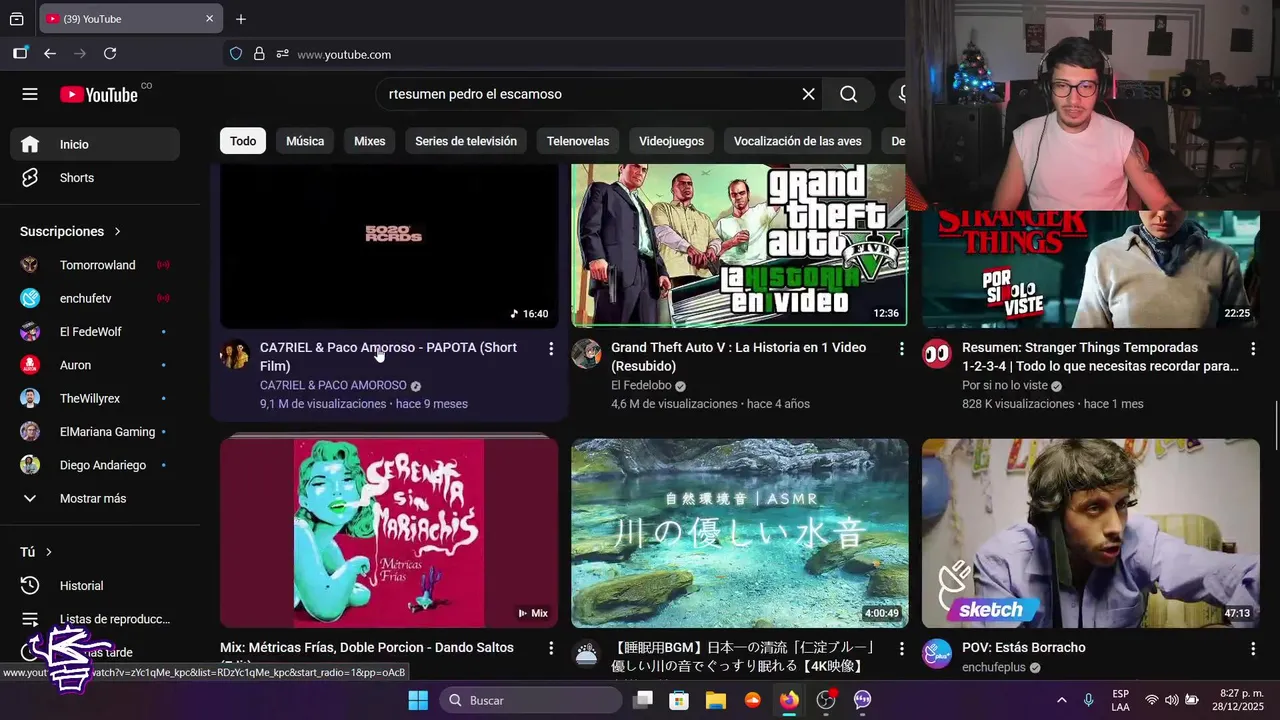Select the Todo filter chip
This screenshot has height=720, width=1280.
coord(243,141)
